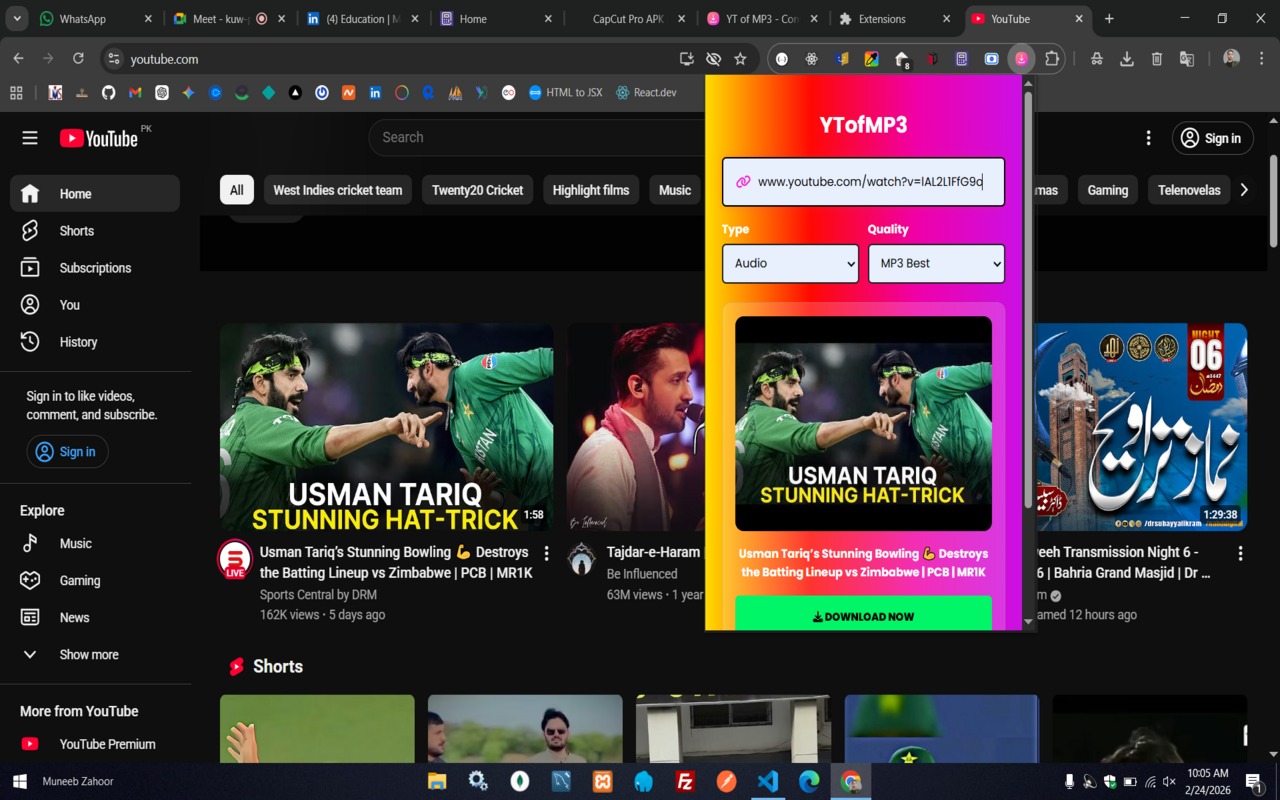Expand Show more in the Explore sidebar

click(x=95, y=655)
